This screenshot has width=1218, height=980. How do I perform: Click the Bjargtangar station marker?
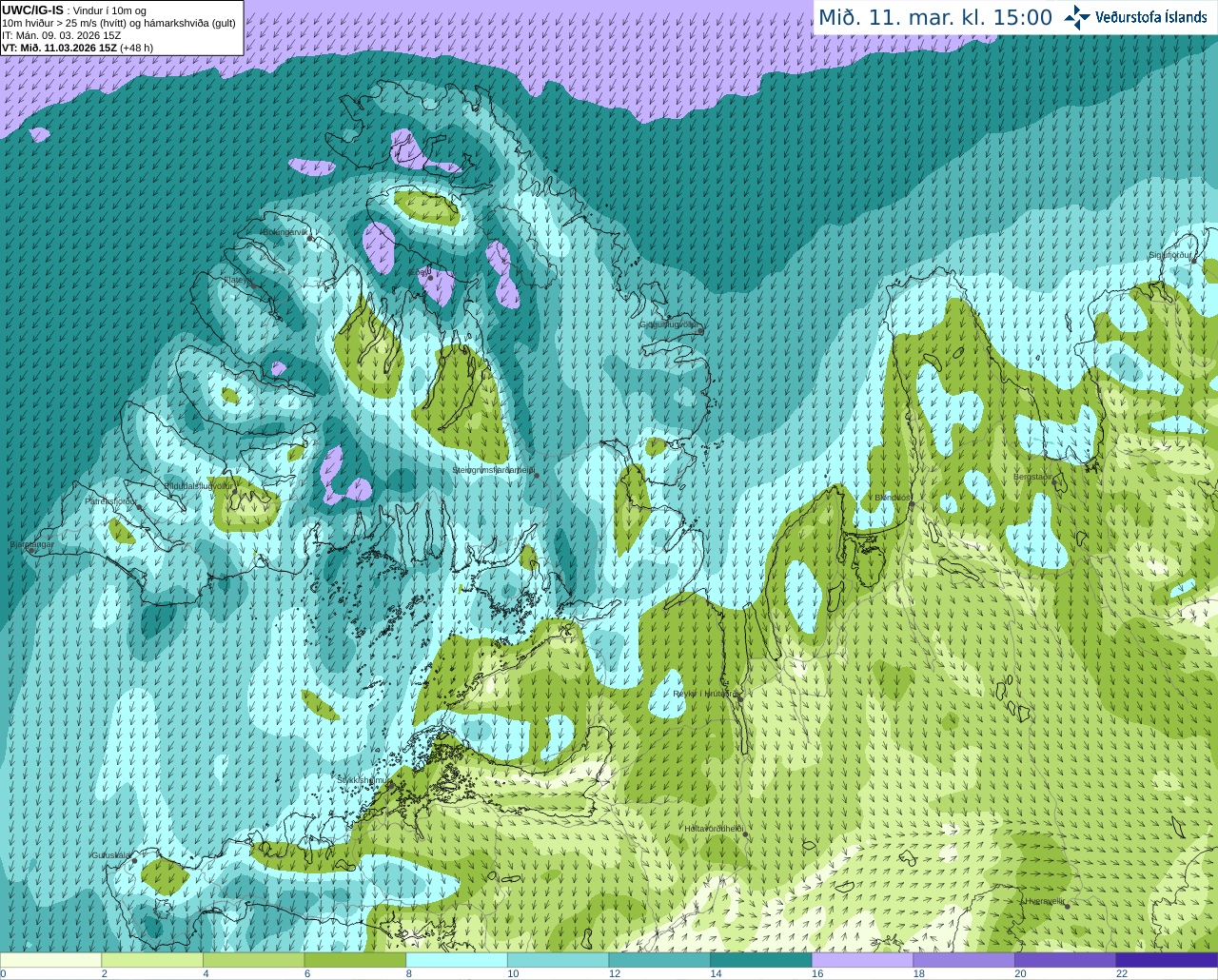[32, 551]
